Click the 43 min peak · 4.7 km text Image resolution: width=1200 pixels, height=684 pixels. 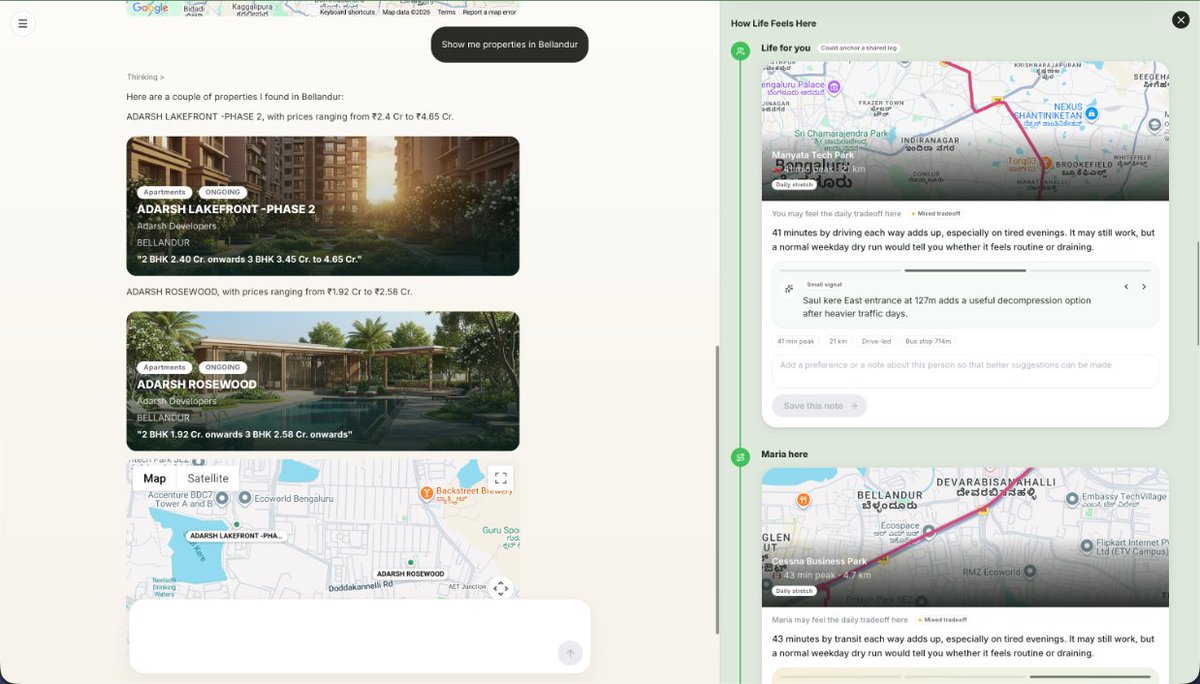[x=828, y=575]
